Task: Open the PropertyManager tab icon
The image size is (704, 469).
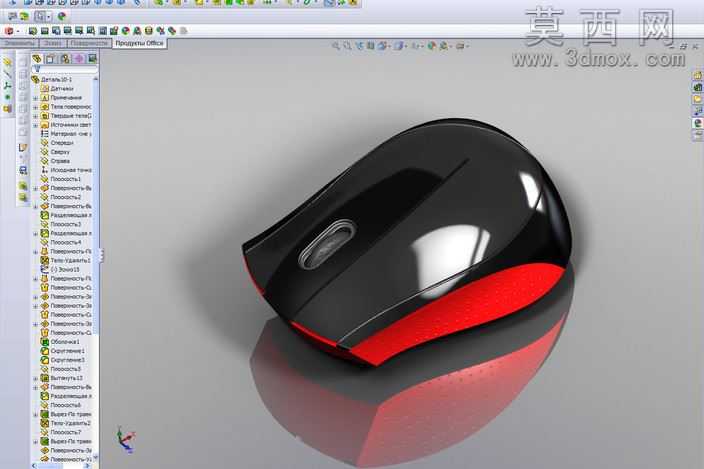Action: 51,59
